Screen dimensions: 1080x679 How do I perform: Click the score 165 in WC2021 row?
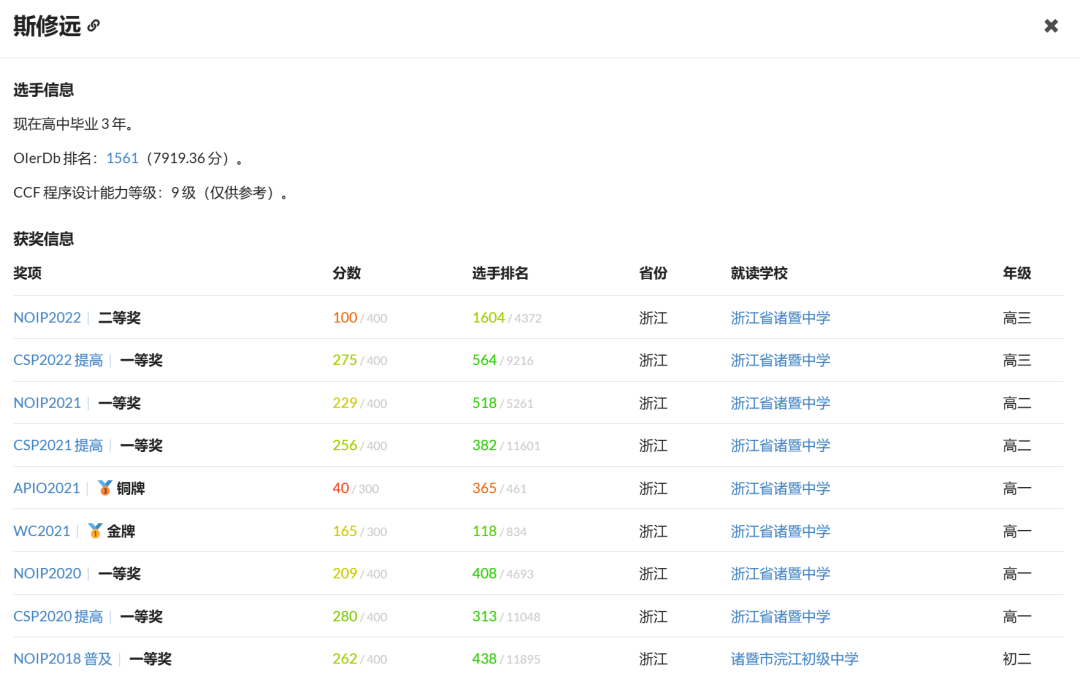345,531
